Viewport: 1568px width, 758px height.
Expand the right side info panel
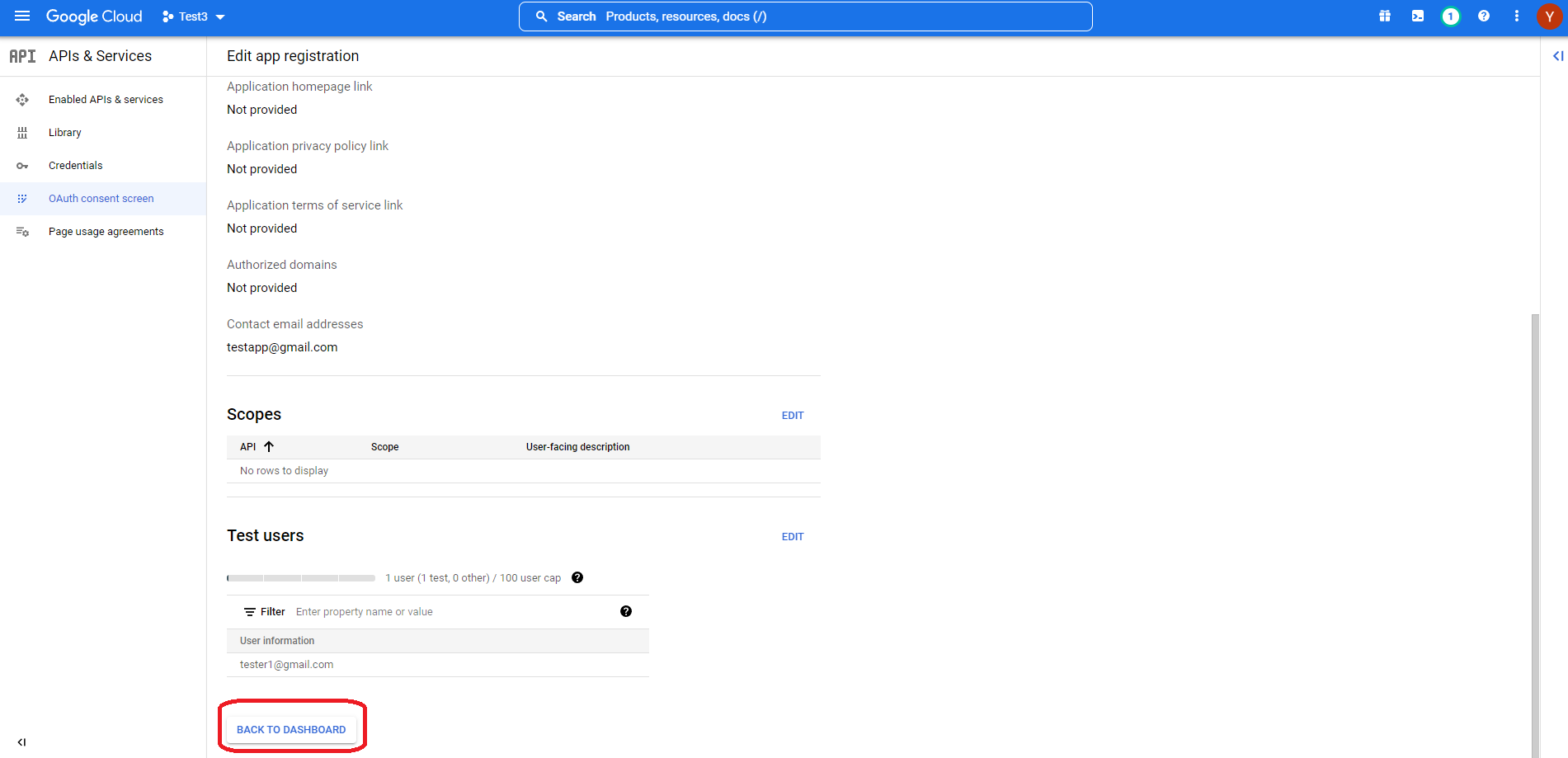tap(1557, 56)
